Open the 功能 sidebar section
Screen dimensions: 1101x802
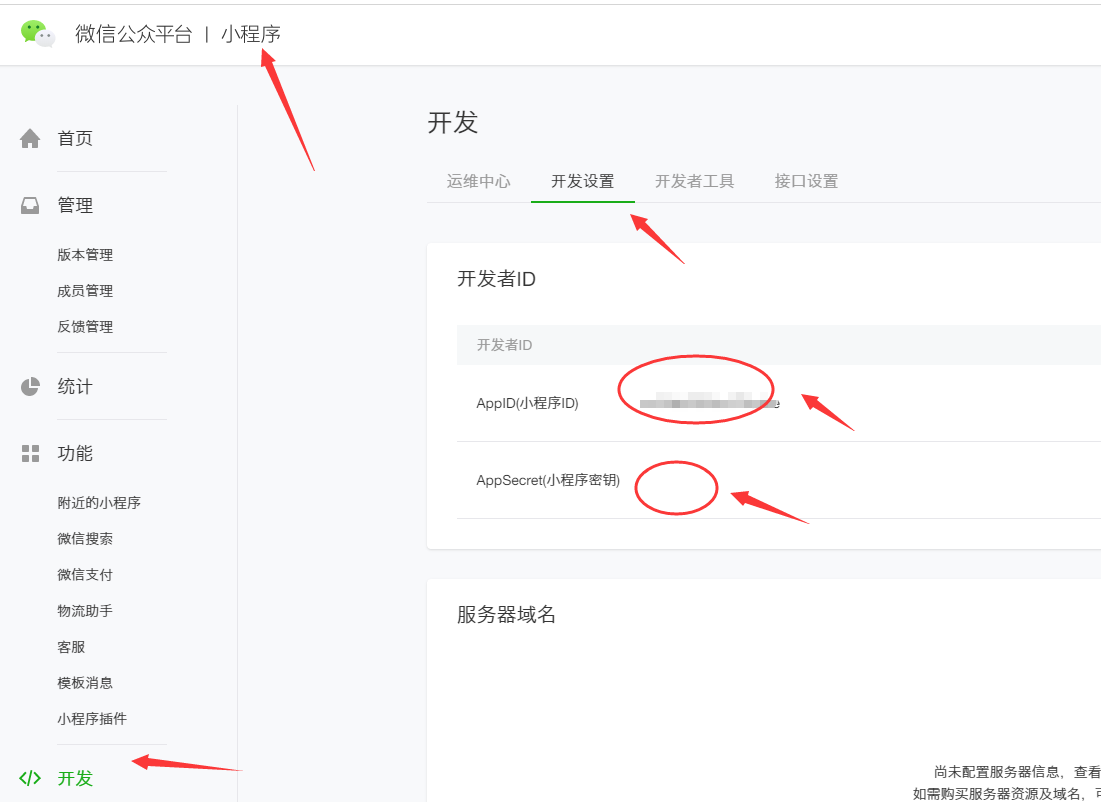tap(75, 453)
